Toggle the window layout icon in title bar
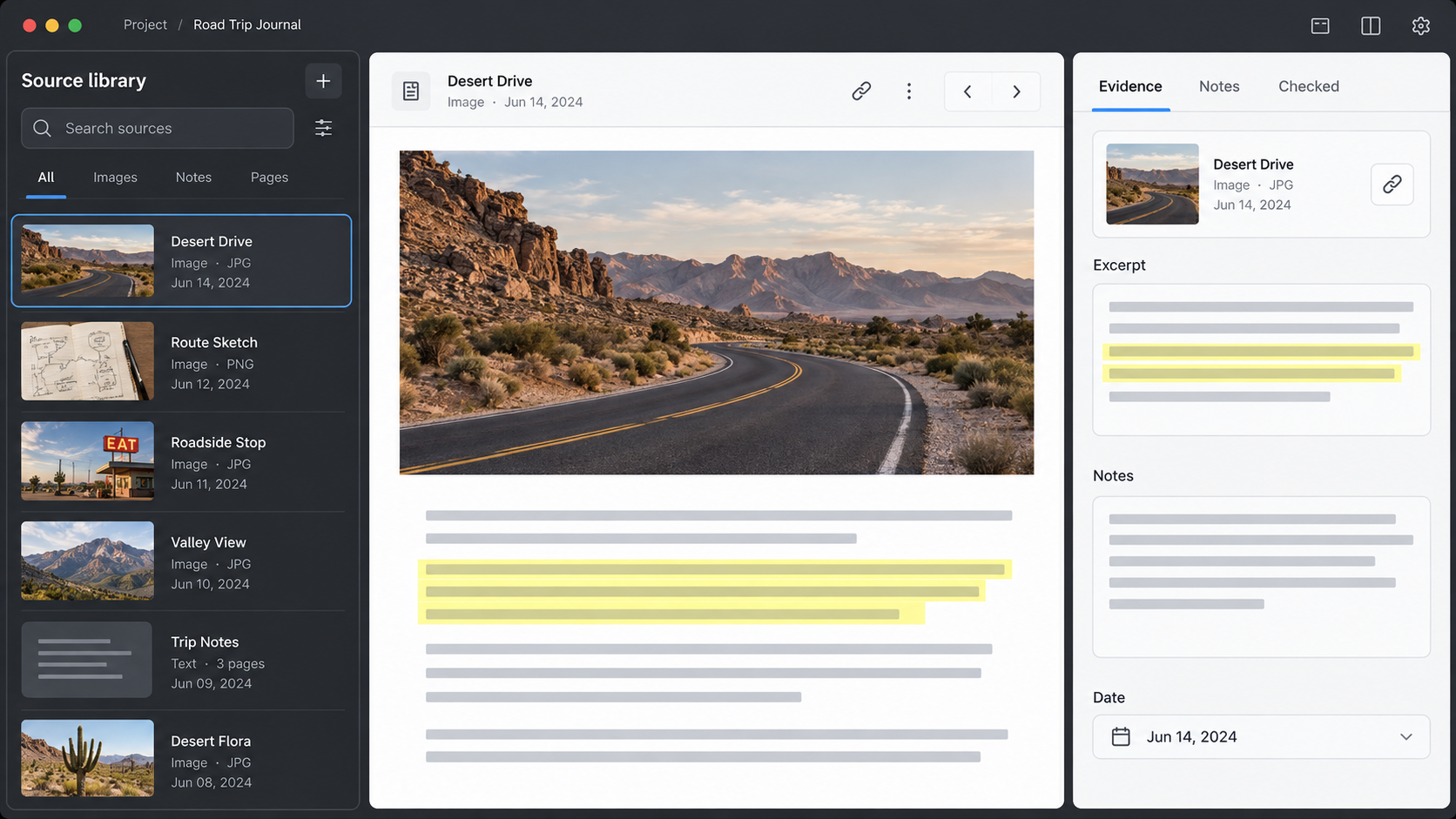 click(x=1320, y=25)
